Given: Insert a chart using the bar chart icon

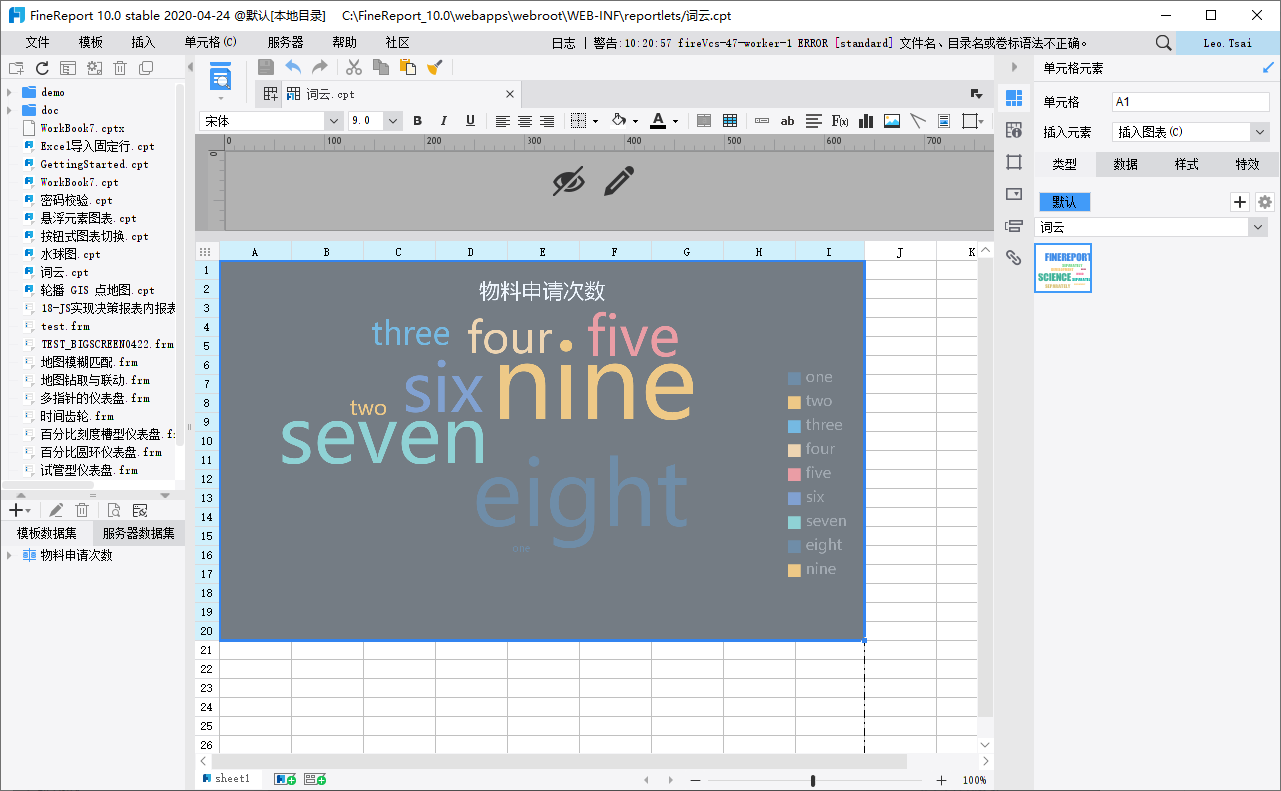Looking at the screenshot, I should click(866, 121).
